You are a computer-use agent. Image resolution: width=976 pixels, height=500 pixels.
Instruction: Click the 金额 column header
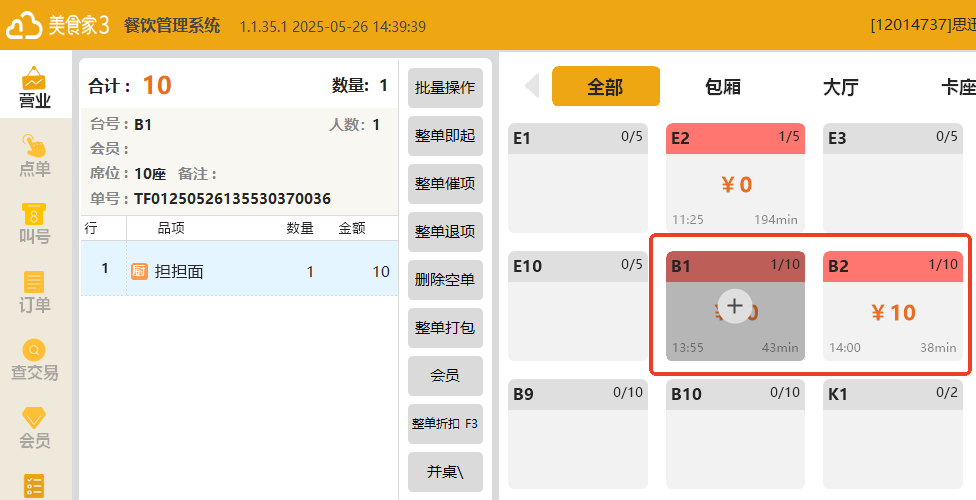pyautogui.click(x=352, y=229)
